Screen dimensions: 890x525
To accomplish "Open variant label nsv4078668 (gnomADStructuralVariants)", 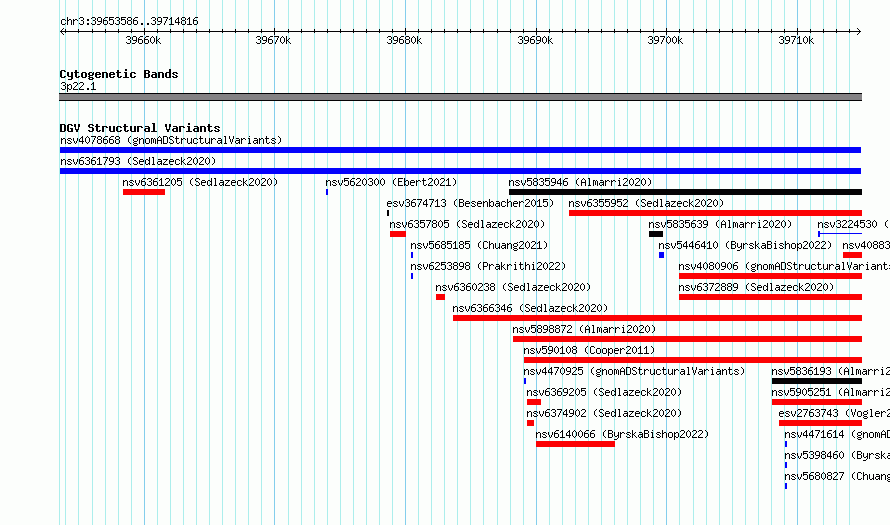I will point(171,140).
